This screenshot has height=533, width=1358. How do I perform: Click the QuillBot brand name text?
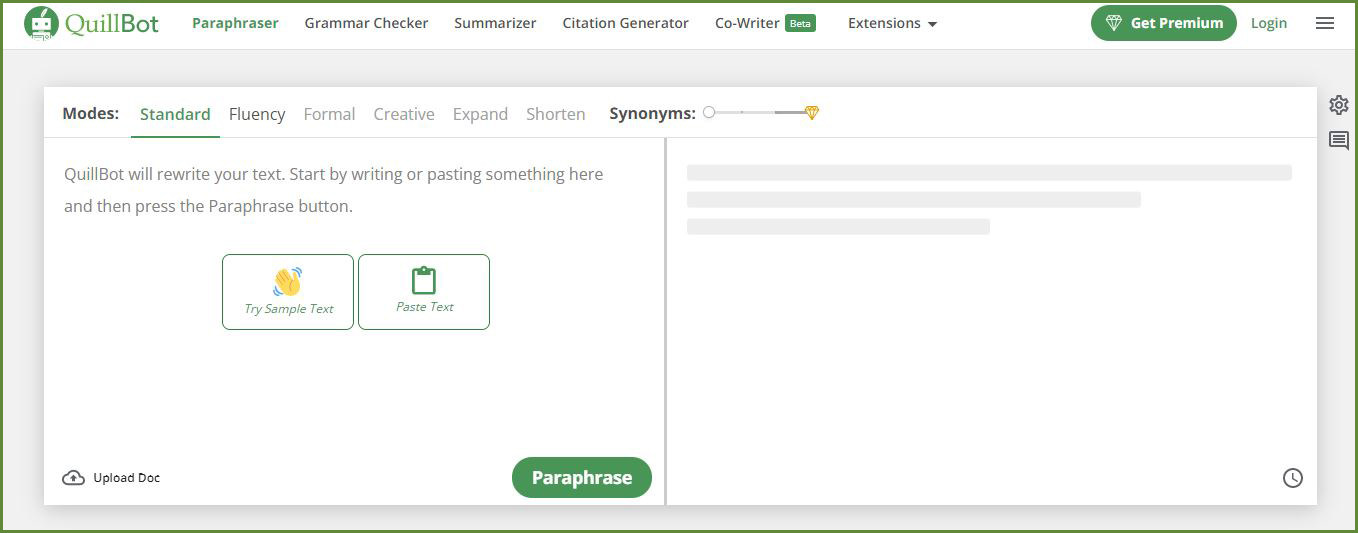point(112,23)
